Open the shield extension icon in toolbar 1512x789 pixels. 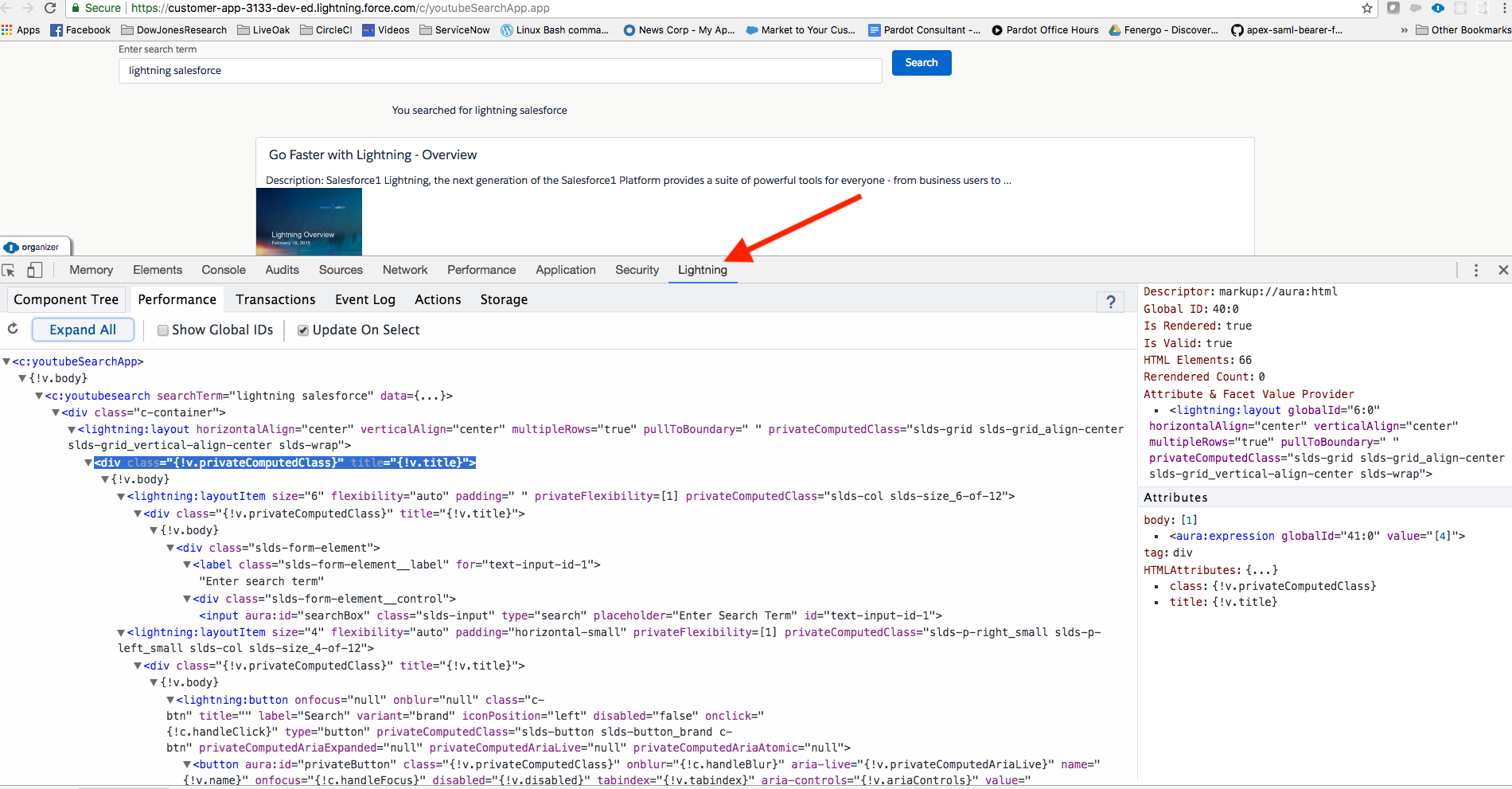pyautogui.click(x=1393, y=8)
